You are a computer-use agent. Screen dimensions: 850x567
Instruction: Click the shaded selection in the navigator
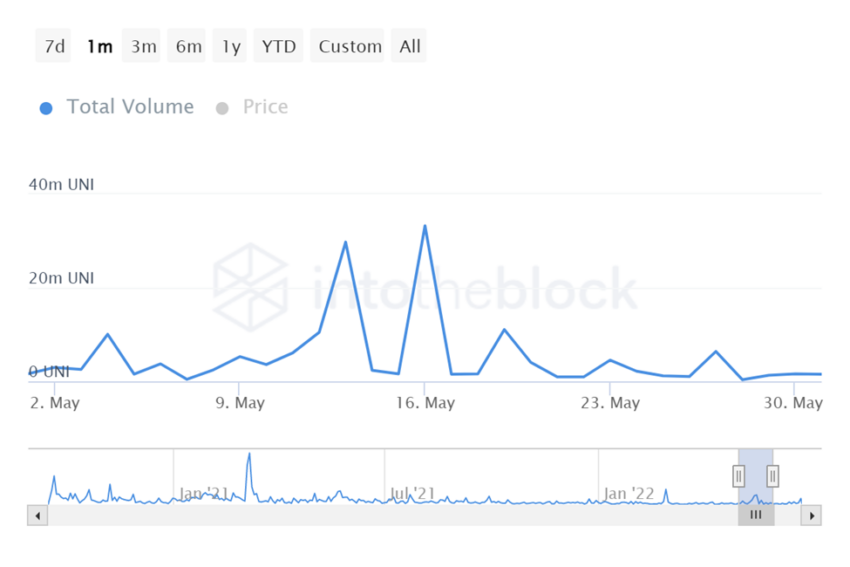pyautogui.click(x=756, y=488)
